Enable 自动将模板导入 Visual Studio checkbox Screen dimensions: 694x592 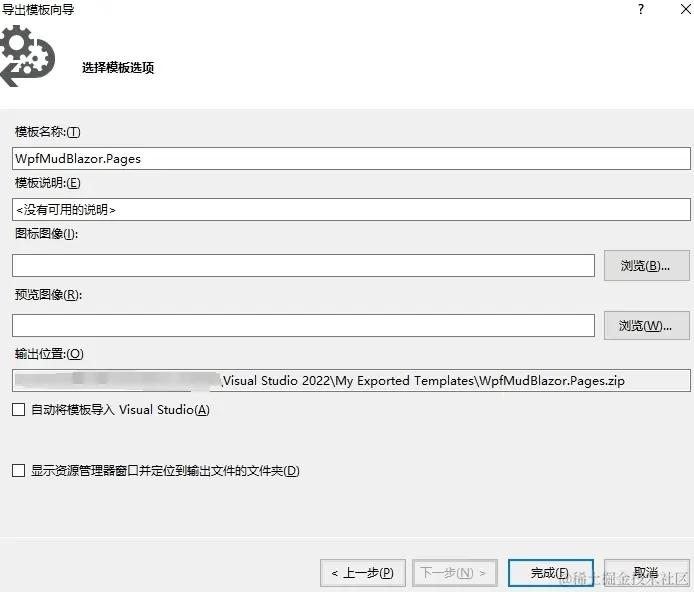19,410
